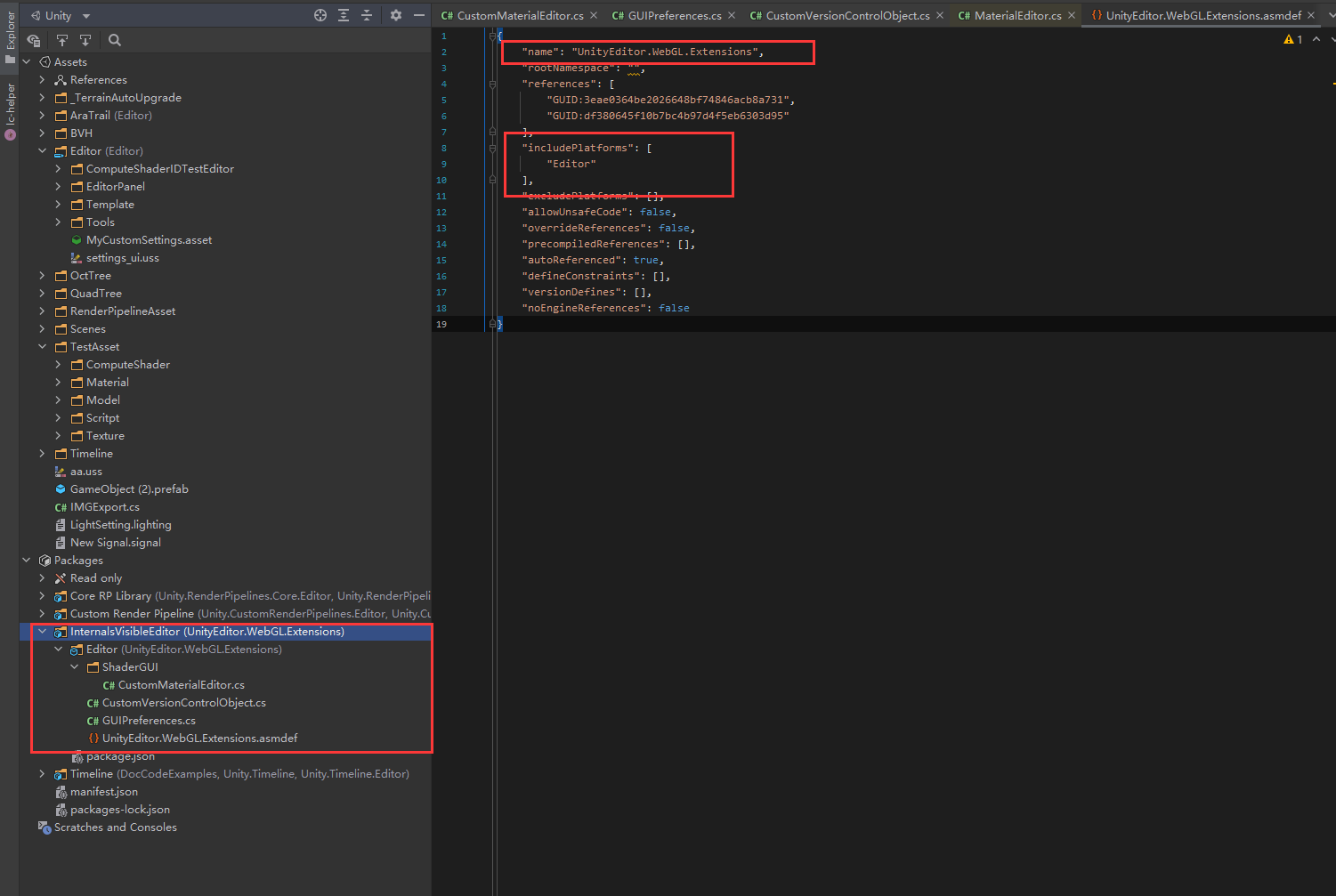The width and height of the screenshot is (1336, 896).
Task: Click the navigate up arrow toolbar icon
Action: [x=62, y=40]
